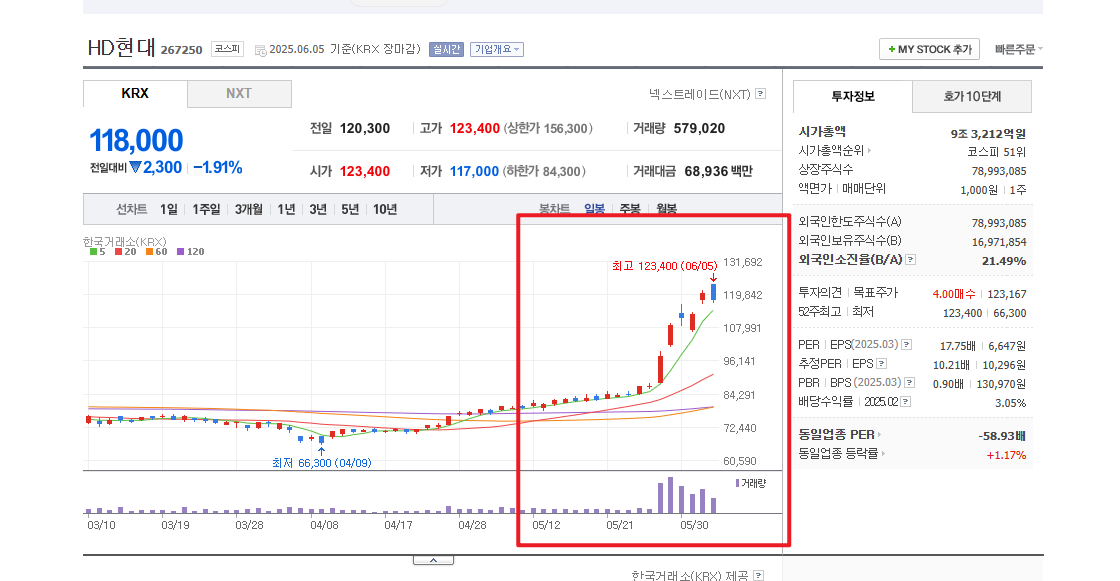Click the 거래대금 value 68,936 백만

click(719, 172)
